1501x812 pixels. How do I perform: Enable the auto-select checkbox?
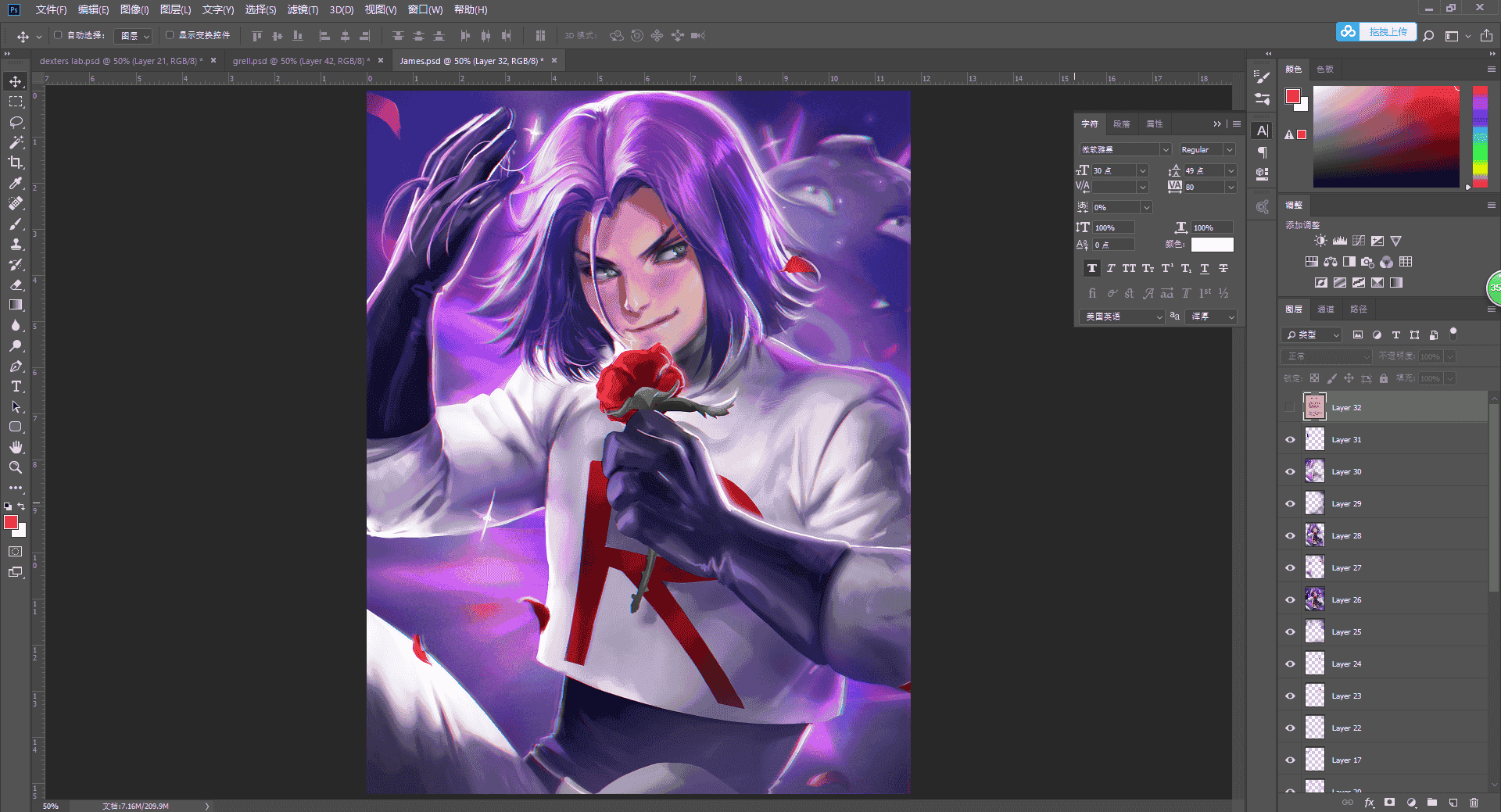tap(58, 35)
